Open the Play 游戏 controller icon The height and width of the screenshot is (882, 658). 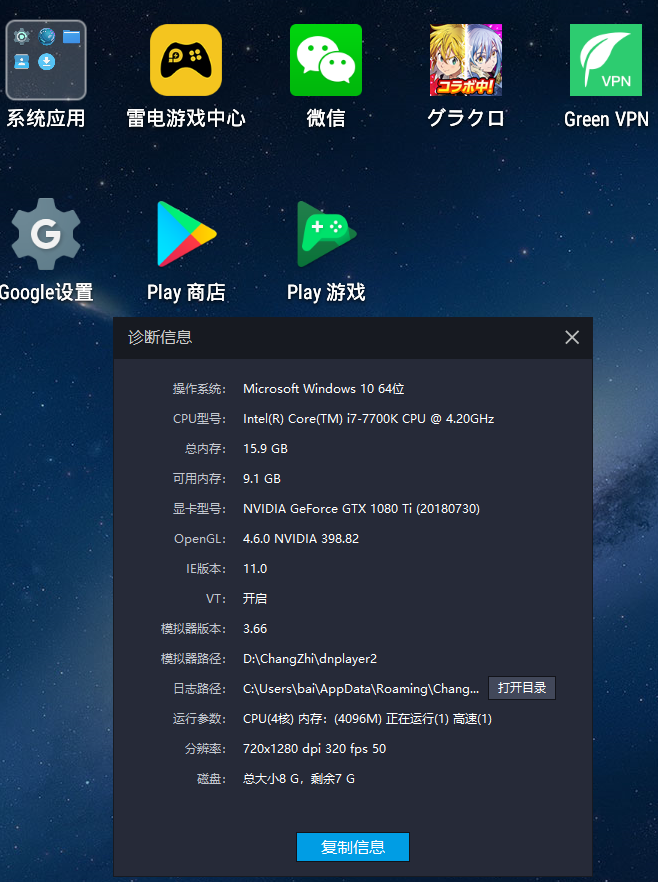[326, 234]
